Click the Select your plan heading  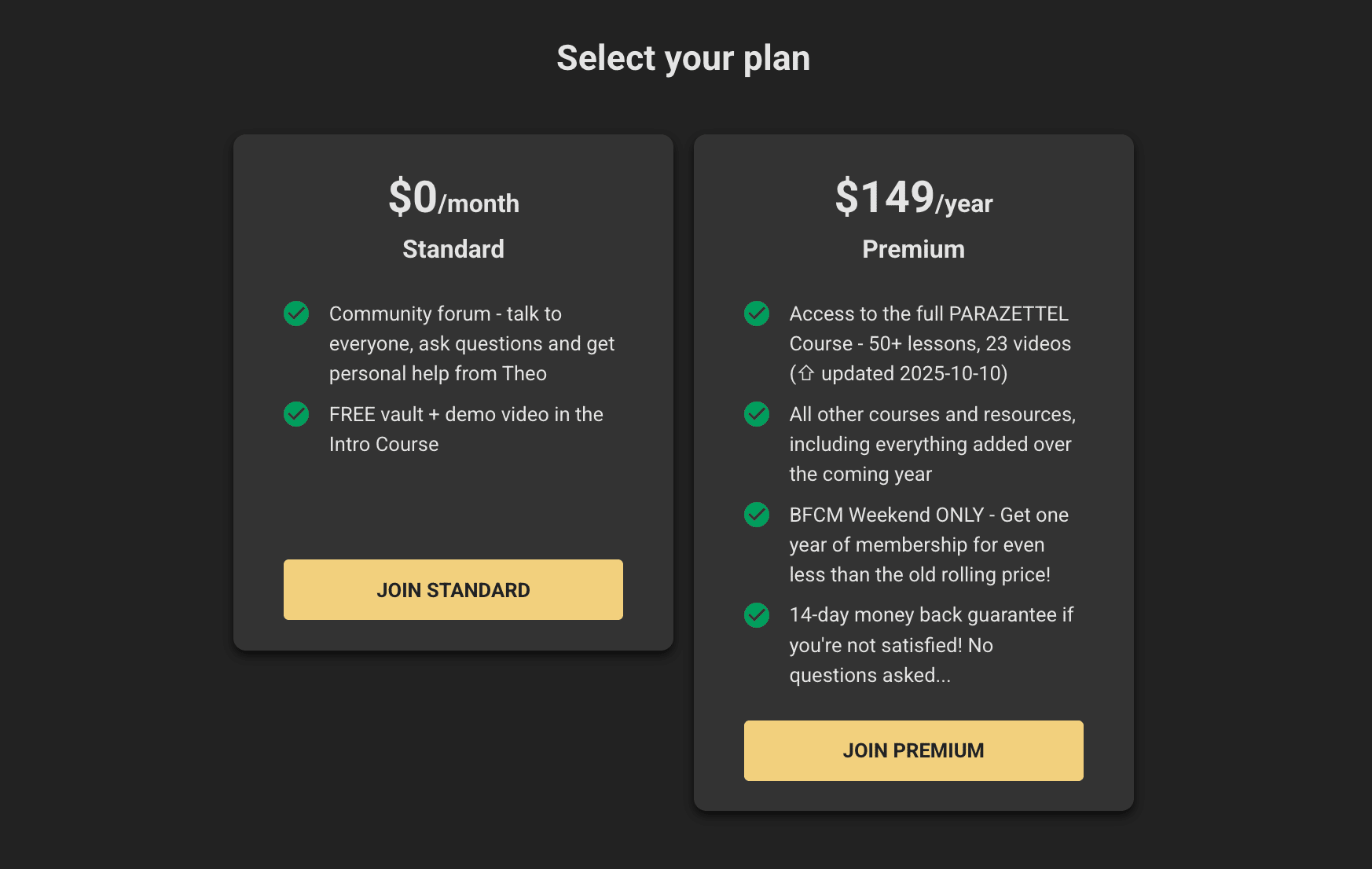pyautogui.click(x=683, y=58)
